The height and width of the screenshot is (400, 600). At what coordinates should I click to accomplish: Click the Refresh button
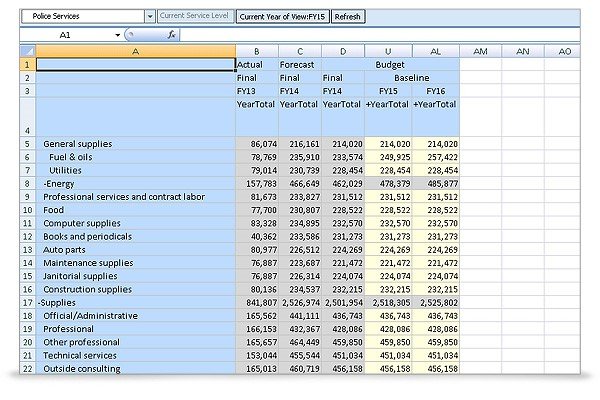[347, 17]
